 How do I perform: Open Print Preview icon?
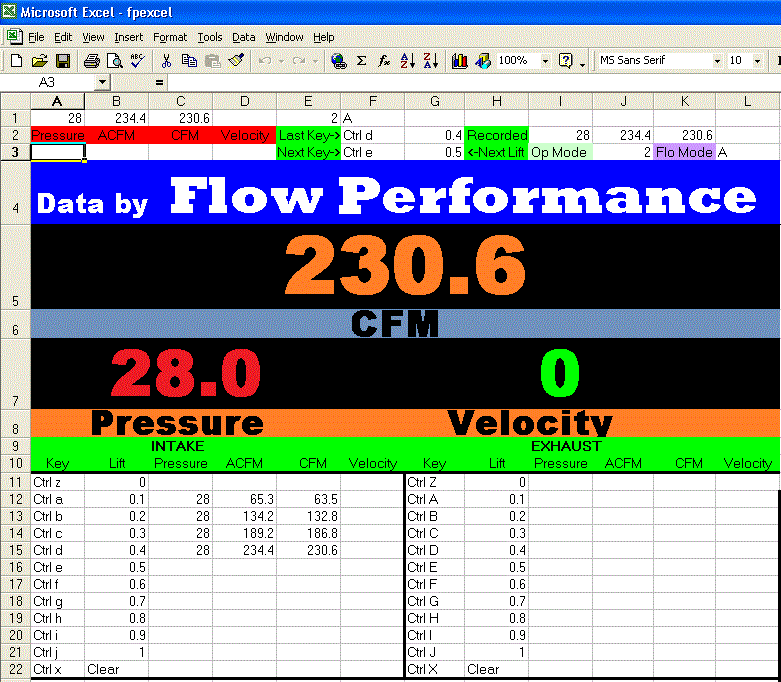tap(115, 61)
